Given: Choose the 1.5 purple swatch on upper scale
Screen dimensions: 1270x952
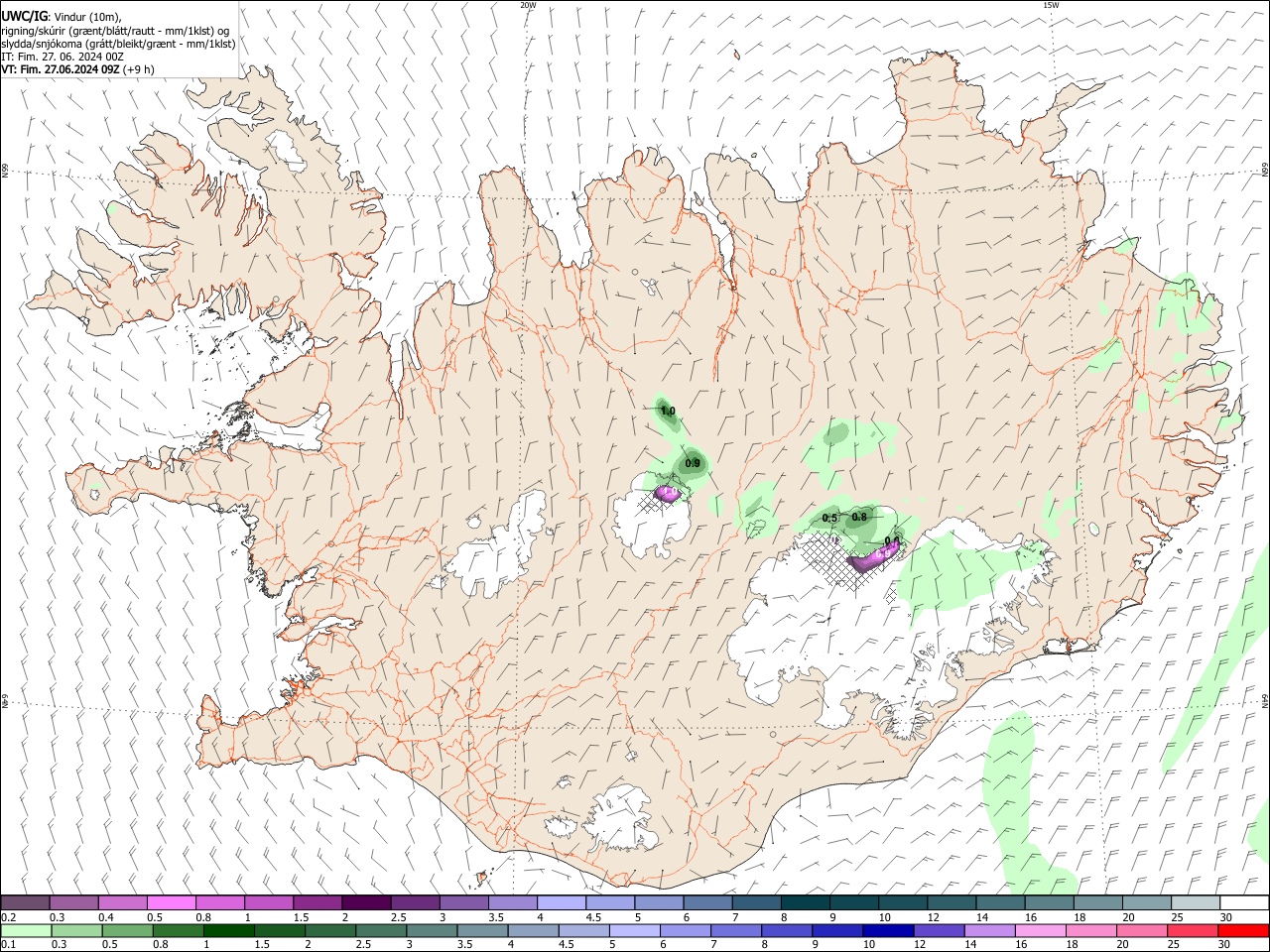Looking at the screenshot, I should coord(317,902).
